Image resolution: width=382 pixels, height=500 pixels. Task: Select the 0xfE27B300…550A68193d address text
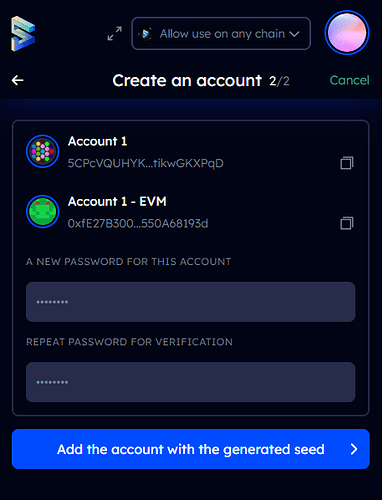click(x=138, y=223)
